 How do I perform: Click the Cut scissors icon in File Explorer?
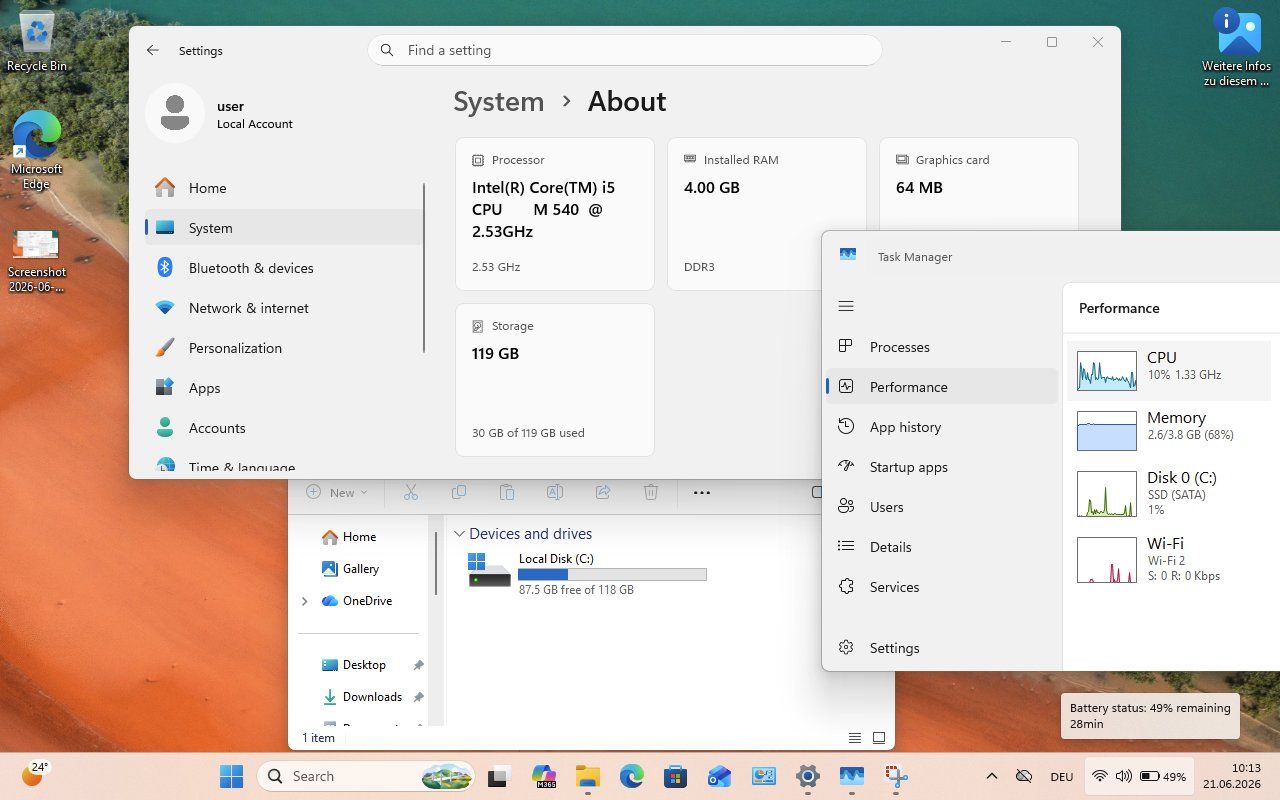[411, 492]
